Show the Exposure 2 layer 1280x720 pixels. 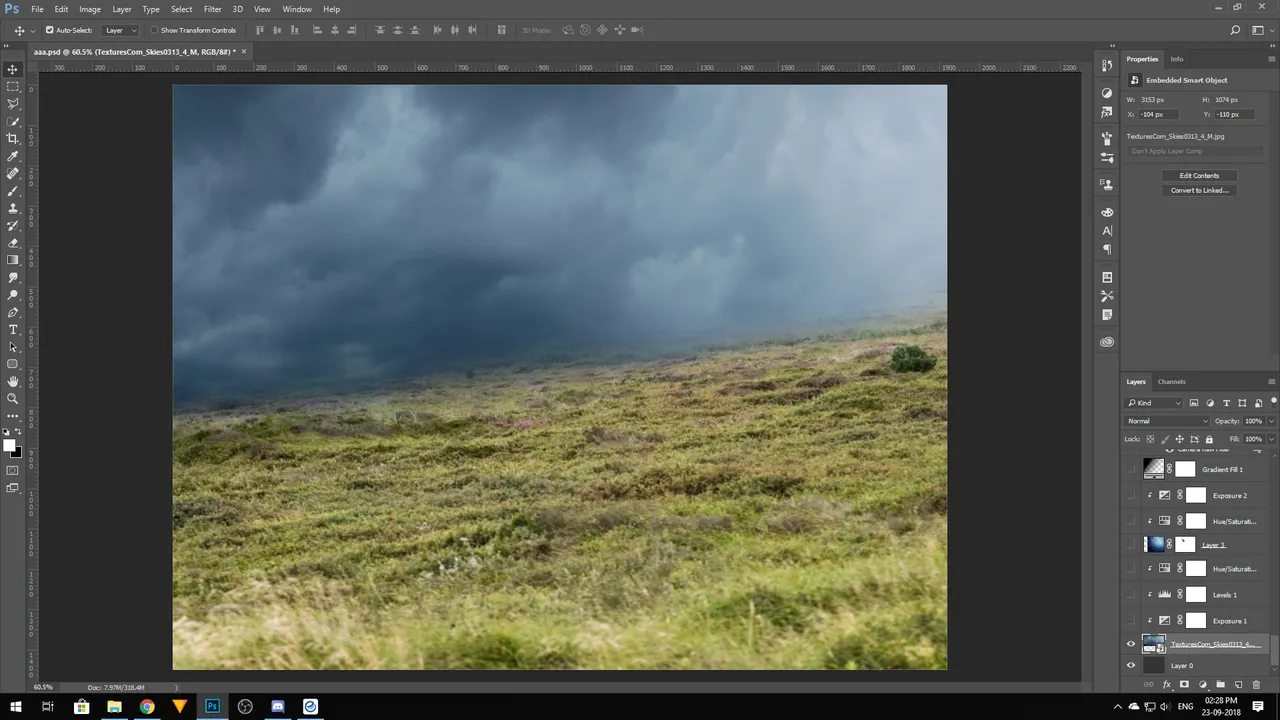click(x=1131, y=495)
